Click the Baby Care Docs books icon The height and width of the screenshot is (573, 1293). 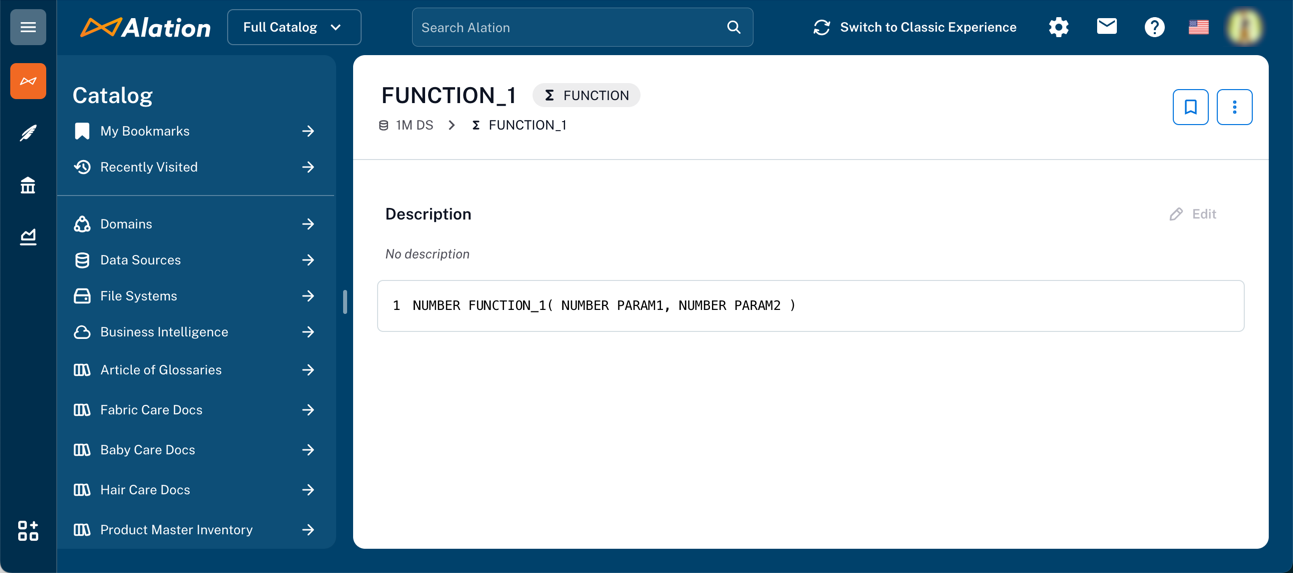(82, 450)
